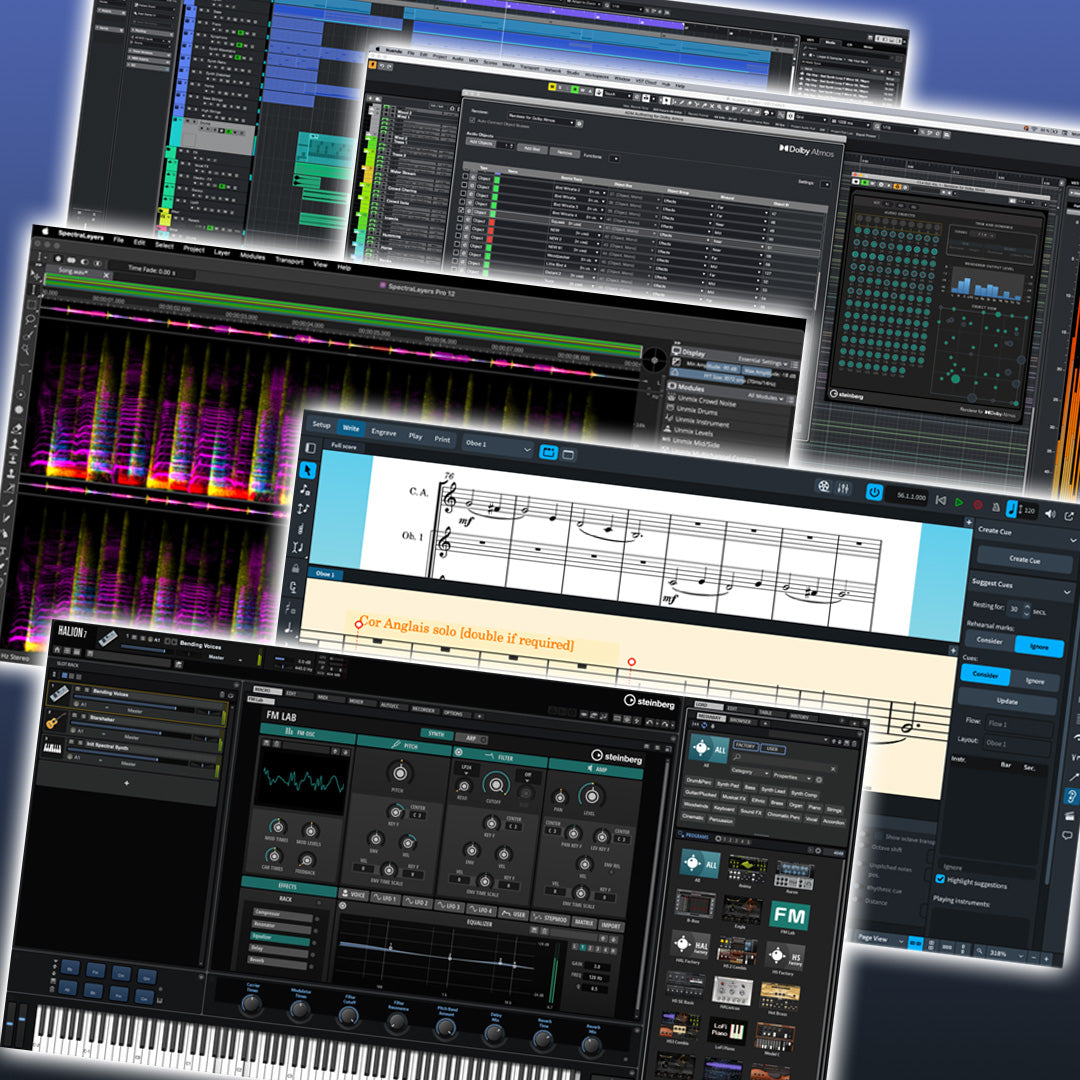Toggle the blue power activate button in Dorico

click(874, 492)
